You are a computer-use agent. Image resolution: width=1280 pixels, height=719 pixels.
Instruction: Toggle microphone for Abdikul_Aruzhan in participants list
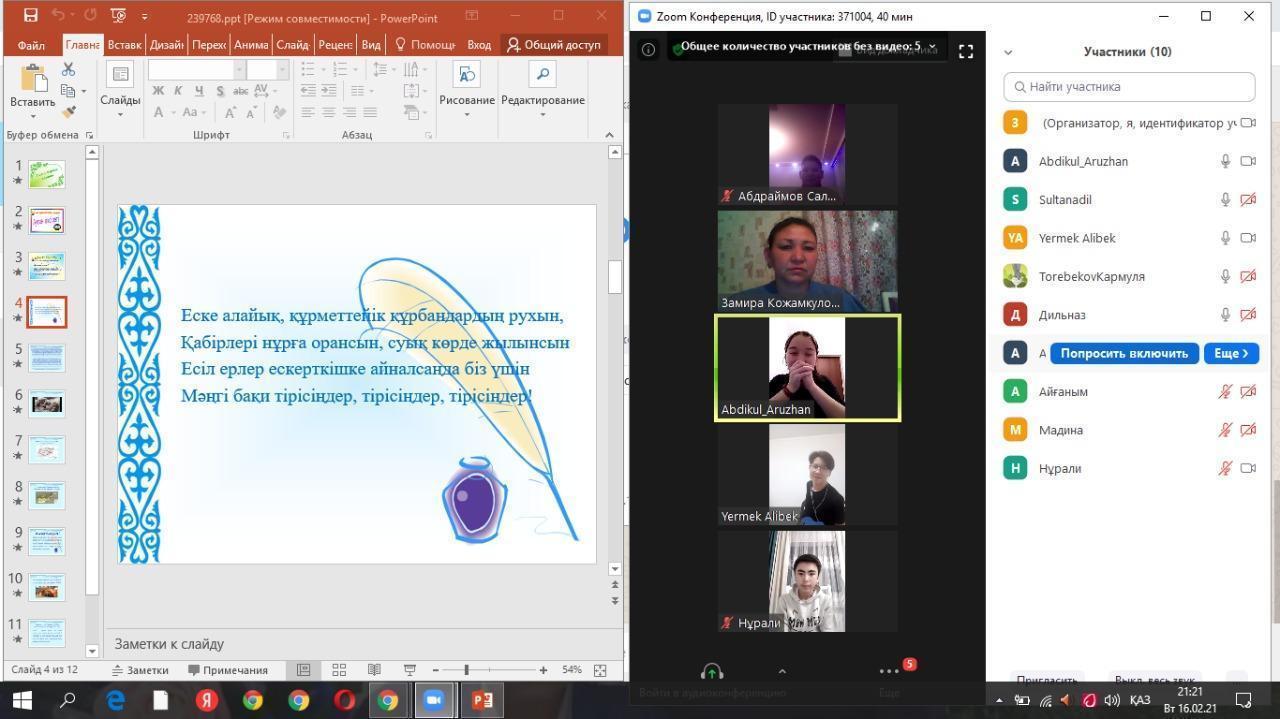[x=1225, y=161]
